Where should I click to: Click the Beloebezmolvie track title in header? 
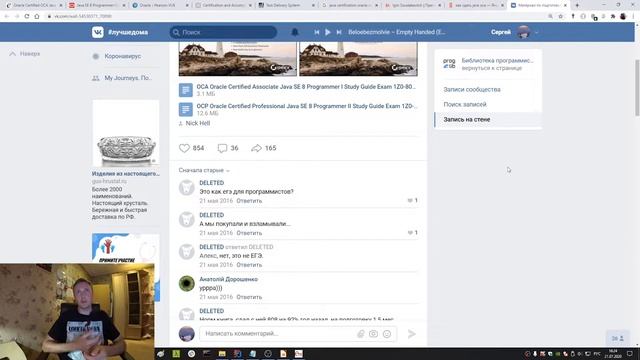396,32
